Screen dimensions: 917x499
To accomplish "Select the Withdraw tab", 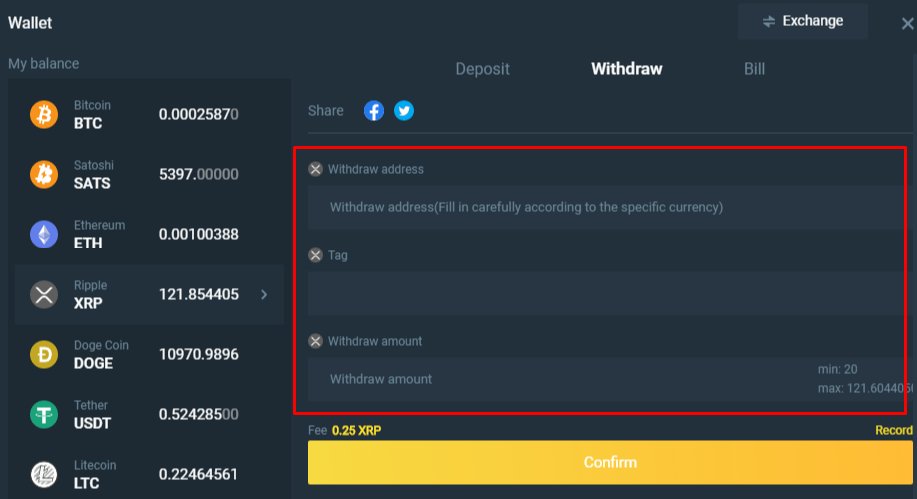I will click(627, 69).
